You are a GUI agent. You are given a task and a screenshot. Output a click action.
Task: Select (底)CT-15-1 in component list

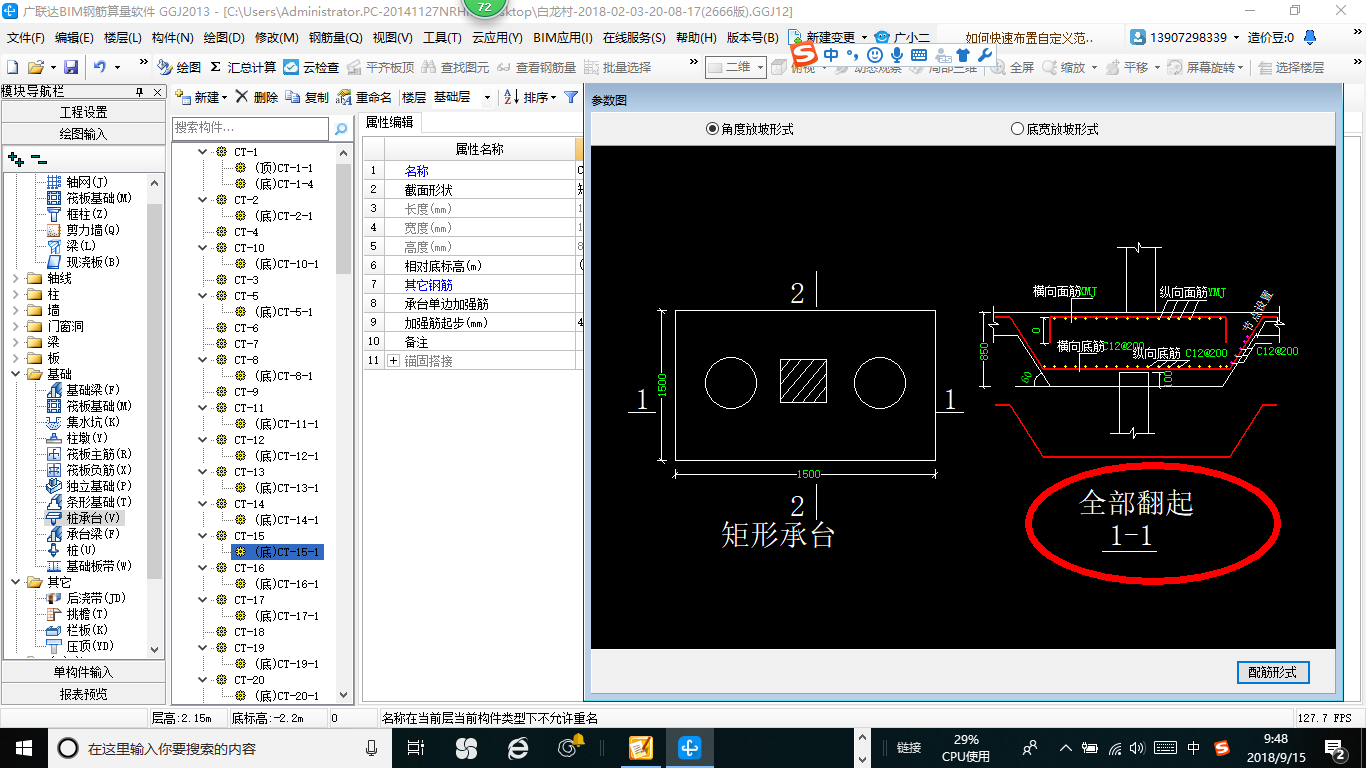277,552
